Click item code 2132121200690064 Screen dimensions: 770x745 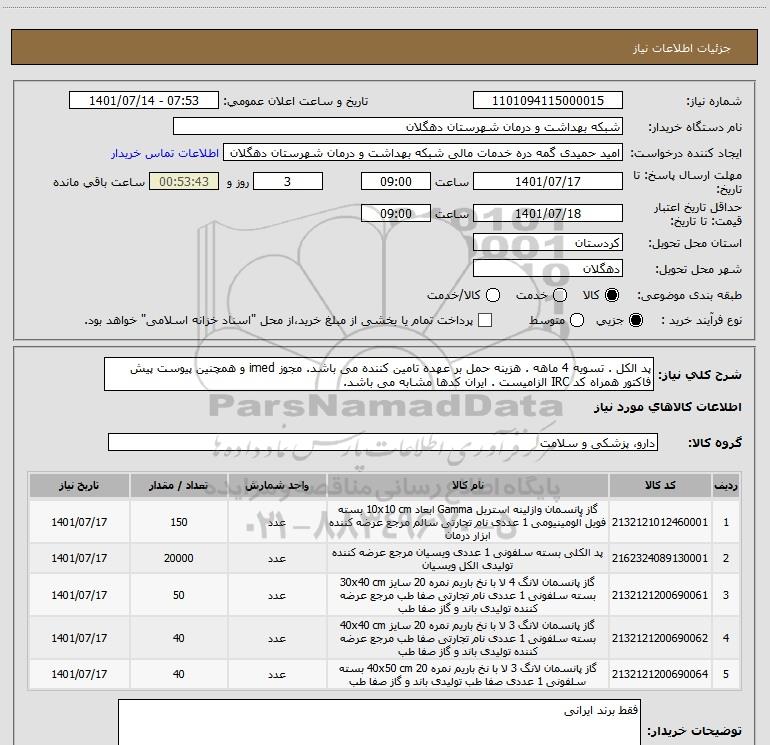[660, 674]
